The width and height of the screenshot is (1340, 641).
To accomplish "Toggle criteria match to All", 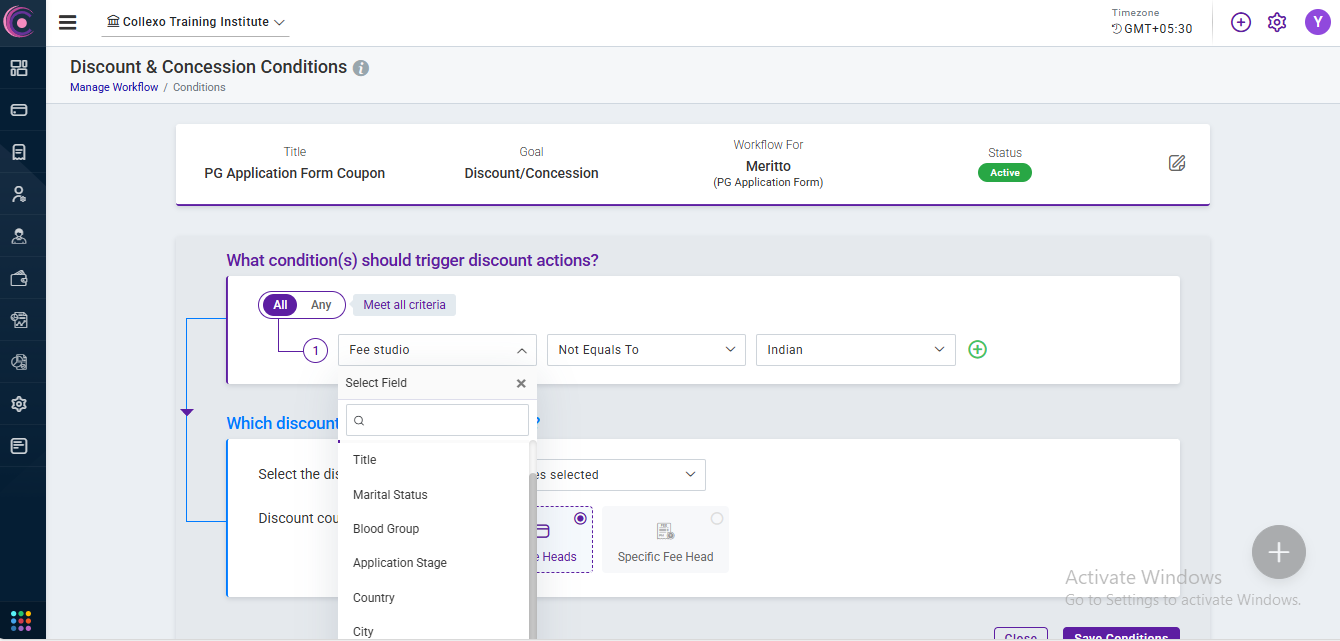I will [280, 305].
